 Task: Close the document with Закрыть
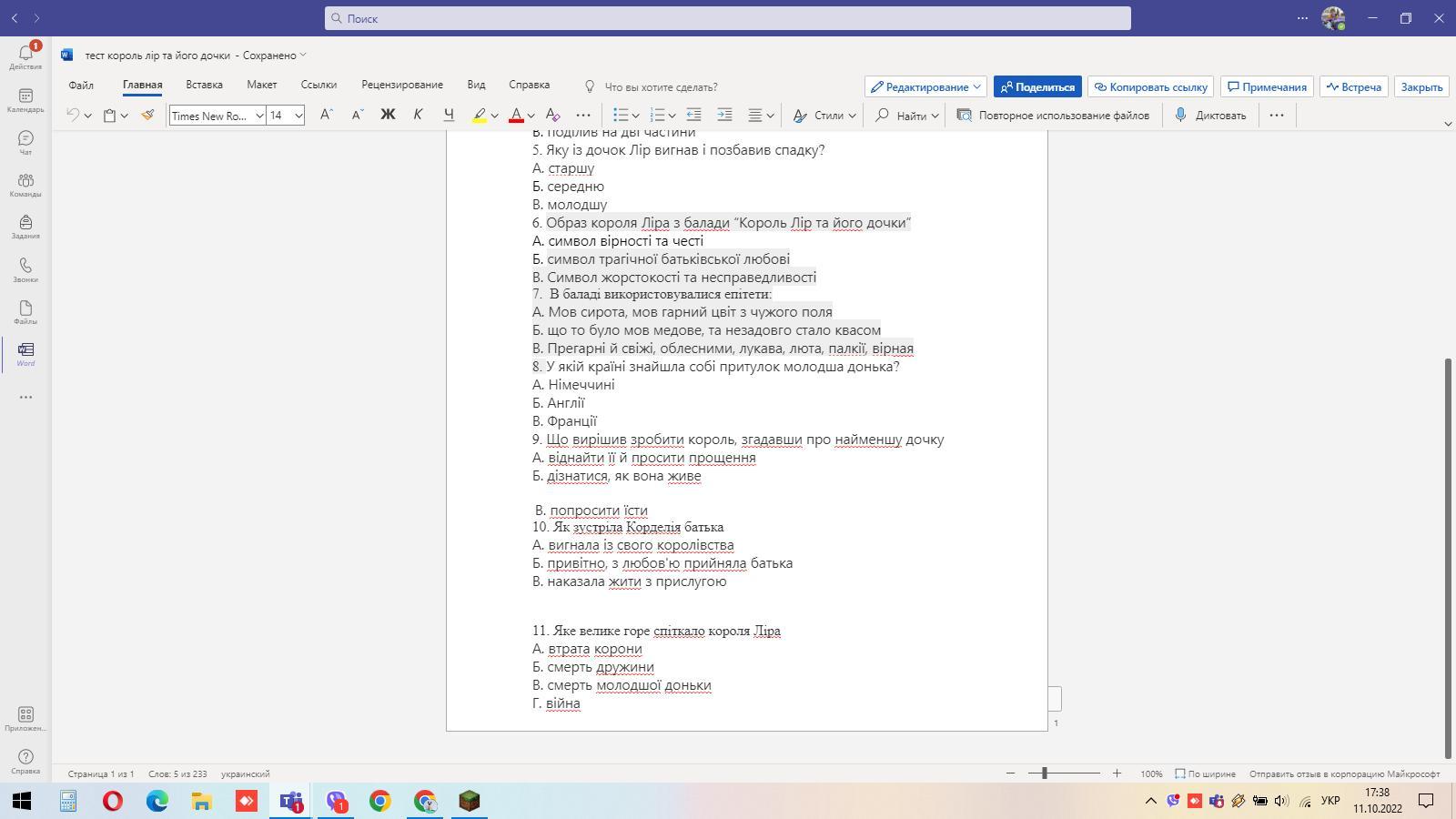[1421, 86]
